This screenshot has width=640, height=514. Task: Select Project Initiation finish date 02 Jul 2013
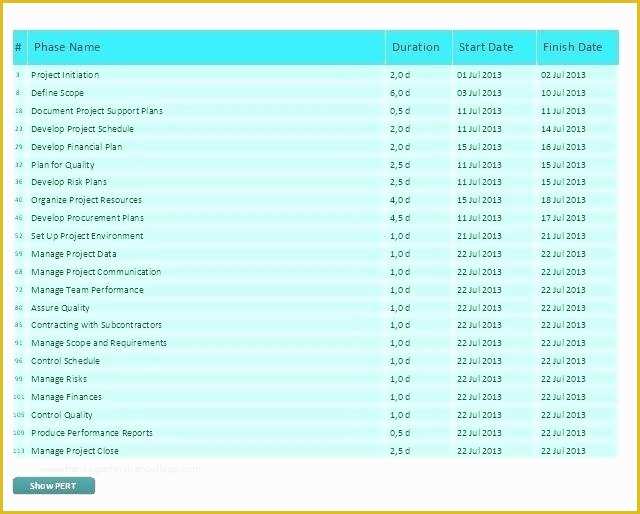pos(563,75)
